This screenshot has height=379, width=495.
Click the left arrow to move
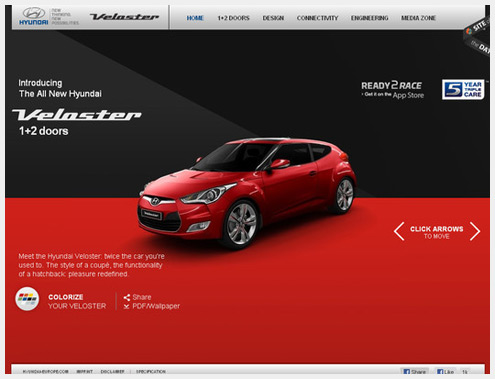click(x=399, y=231)
